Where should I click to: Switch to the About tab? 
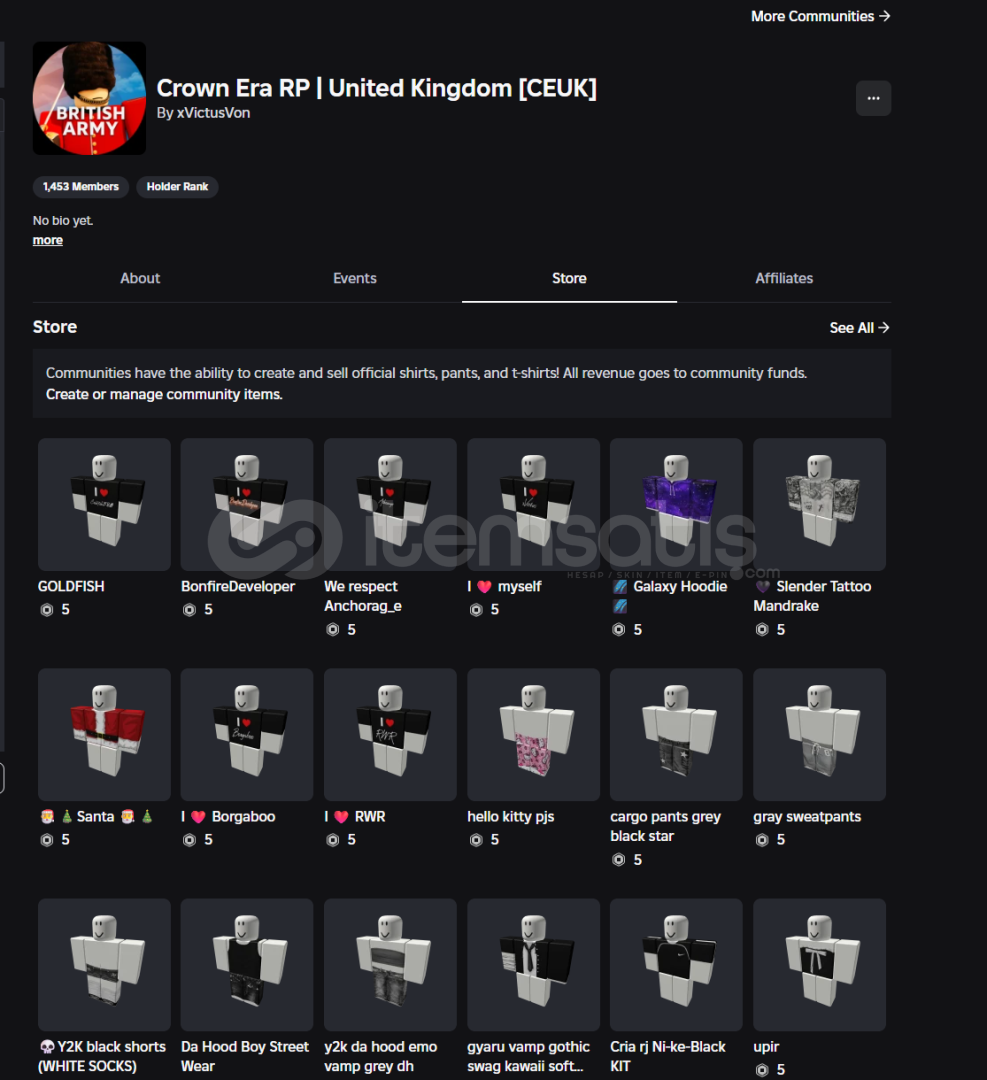pyautogui.click(x=140, y=278)
